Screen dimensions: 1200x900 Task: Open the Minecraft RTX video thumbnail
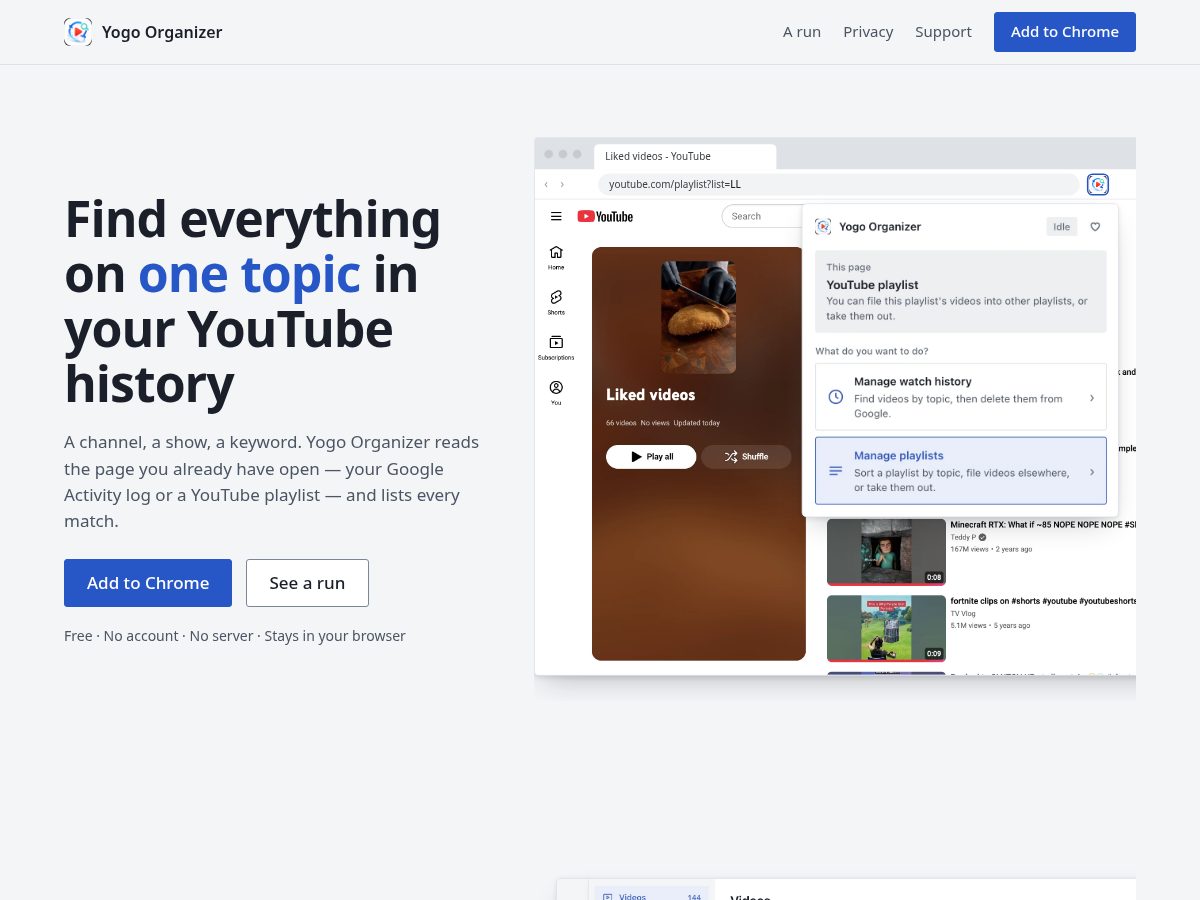pos(886,552)
